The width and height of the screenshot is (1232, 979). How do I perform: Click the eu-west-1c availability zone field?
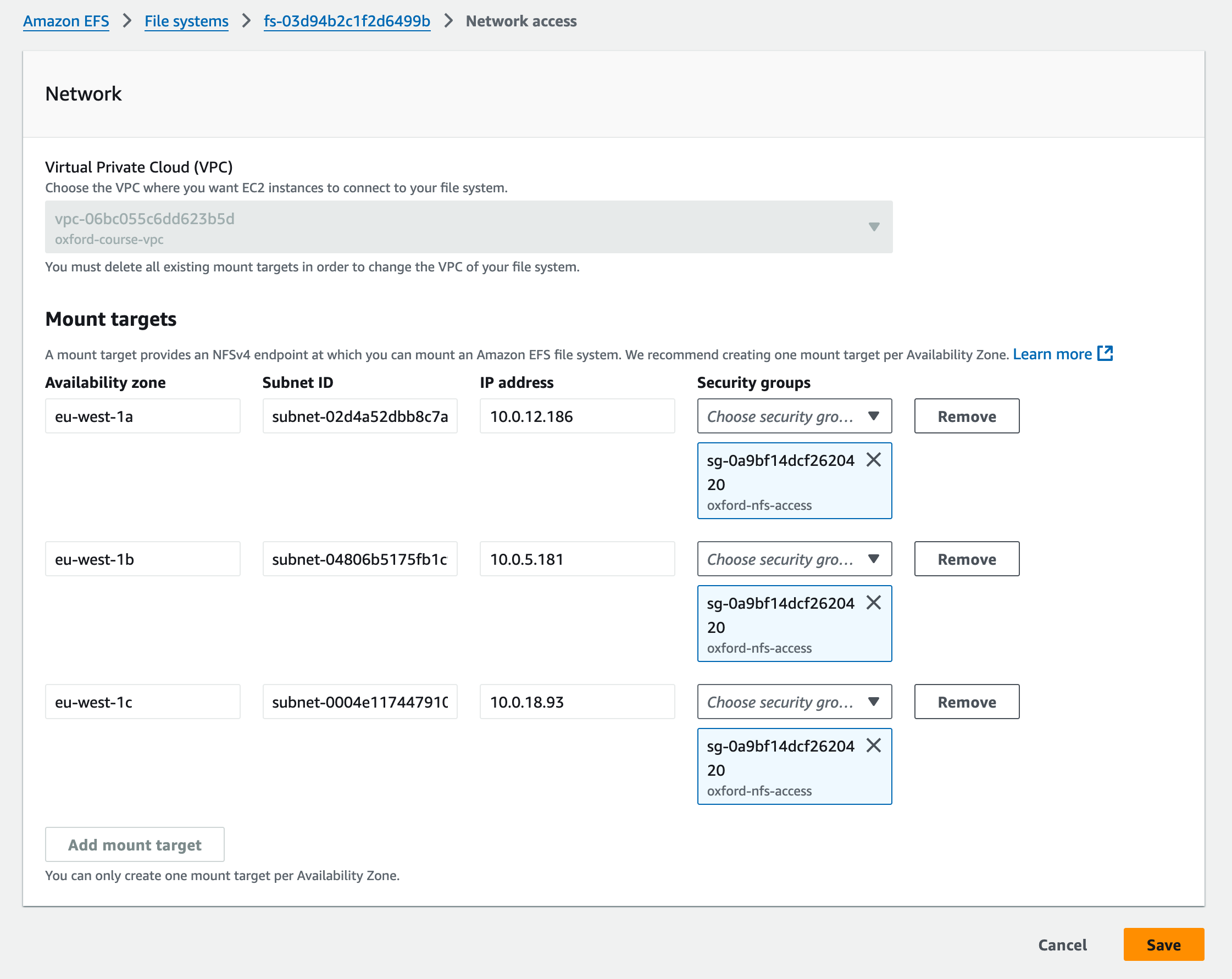coord(142,702)
